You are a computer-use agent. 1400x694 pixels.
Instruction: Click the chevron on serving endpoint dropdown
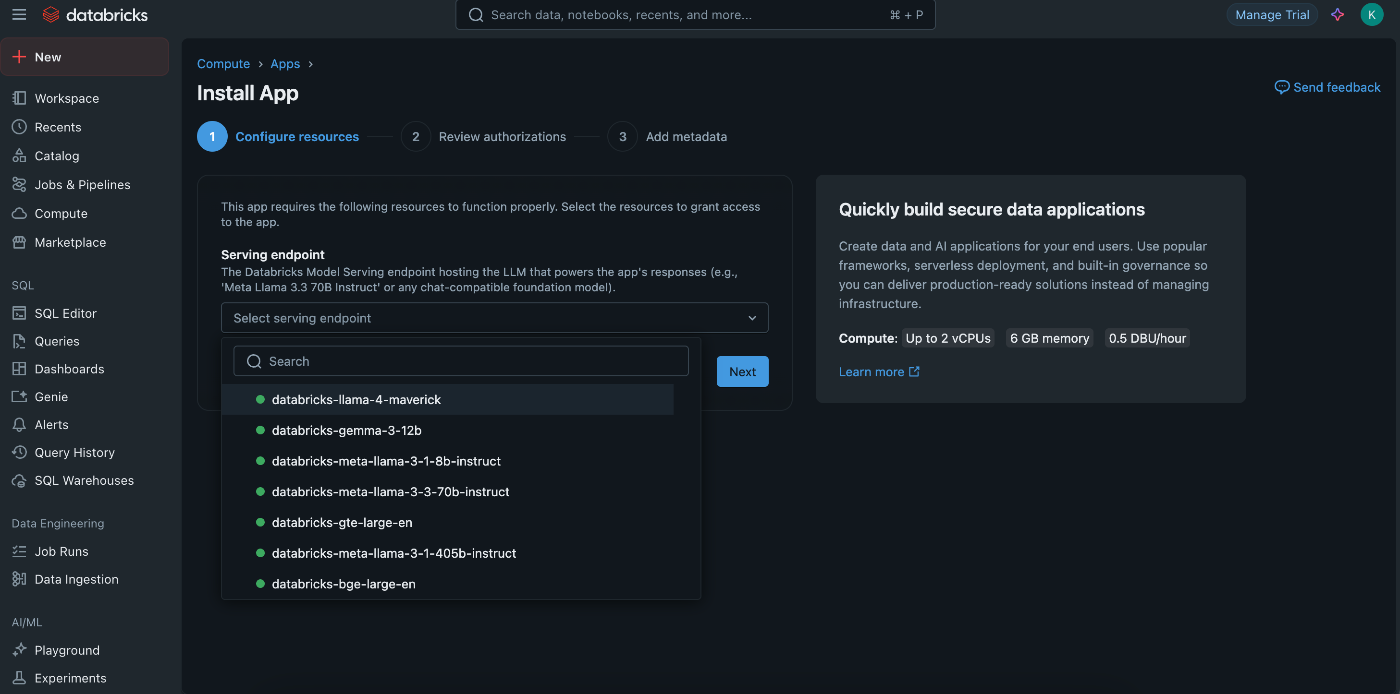pos(752,318)
